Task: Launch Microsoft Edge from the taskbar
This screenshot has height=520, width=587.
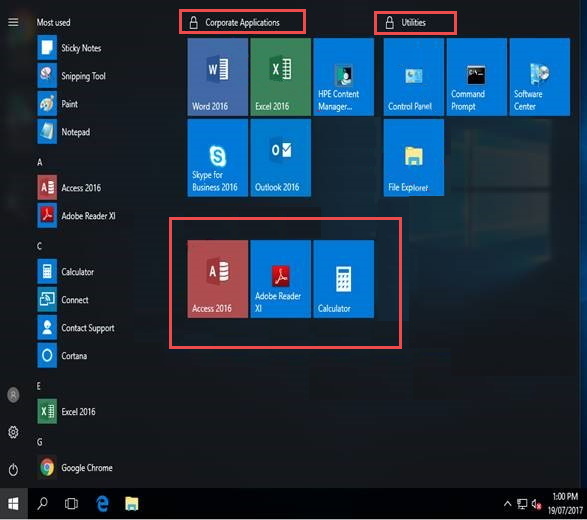Action: pyautogui.click(x=102, y=504)
